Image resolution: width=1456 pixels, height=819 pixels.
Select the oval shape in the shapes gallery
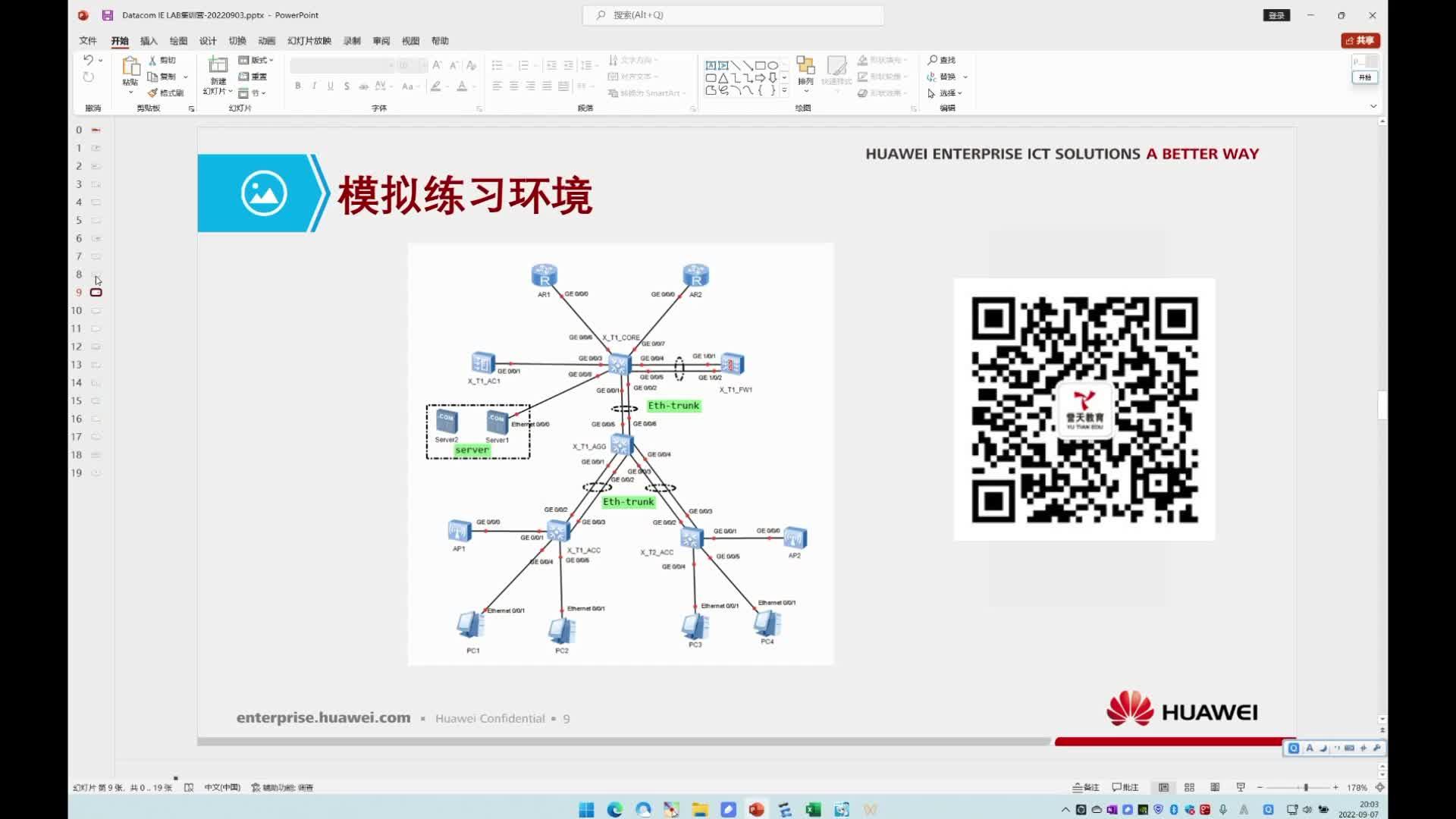click(772, 66)
